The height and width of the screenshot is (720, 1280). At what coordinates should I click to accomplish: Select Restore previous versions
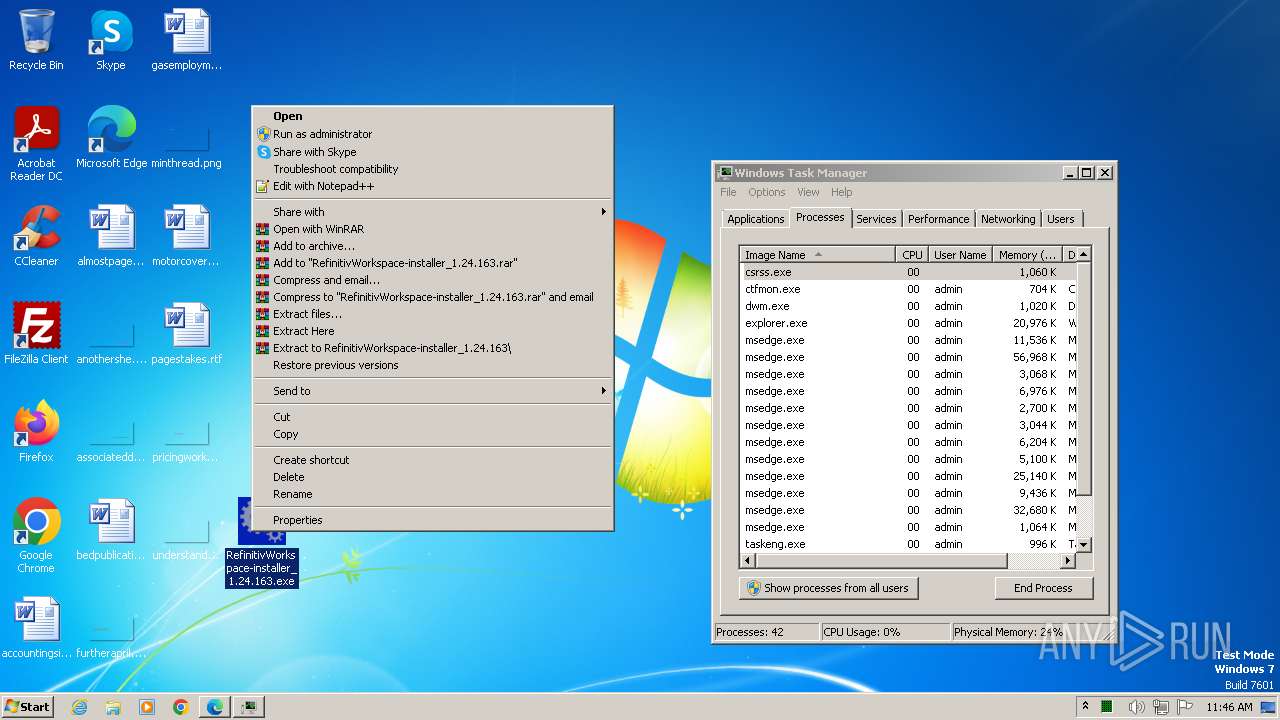tap(432, 365)
